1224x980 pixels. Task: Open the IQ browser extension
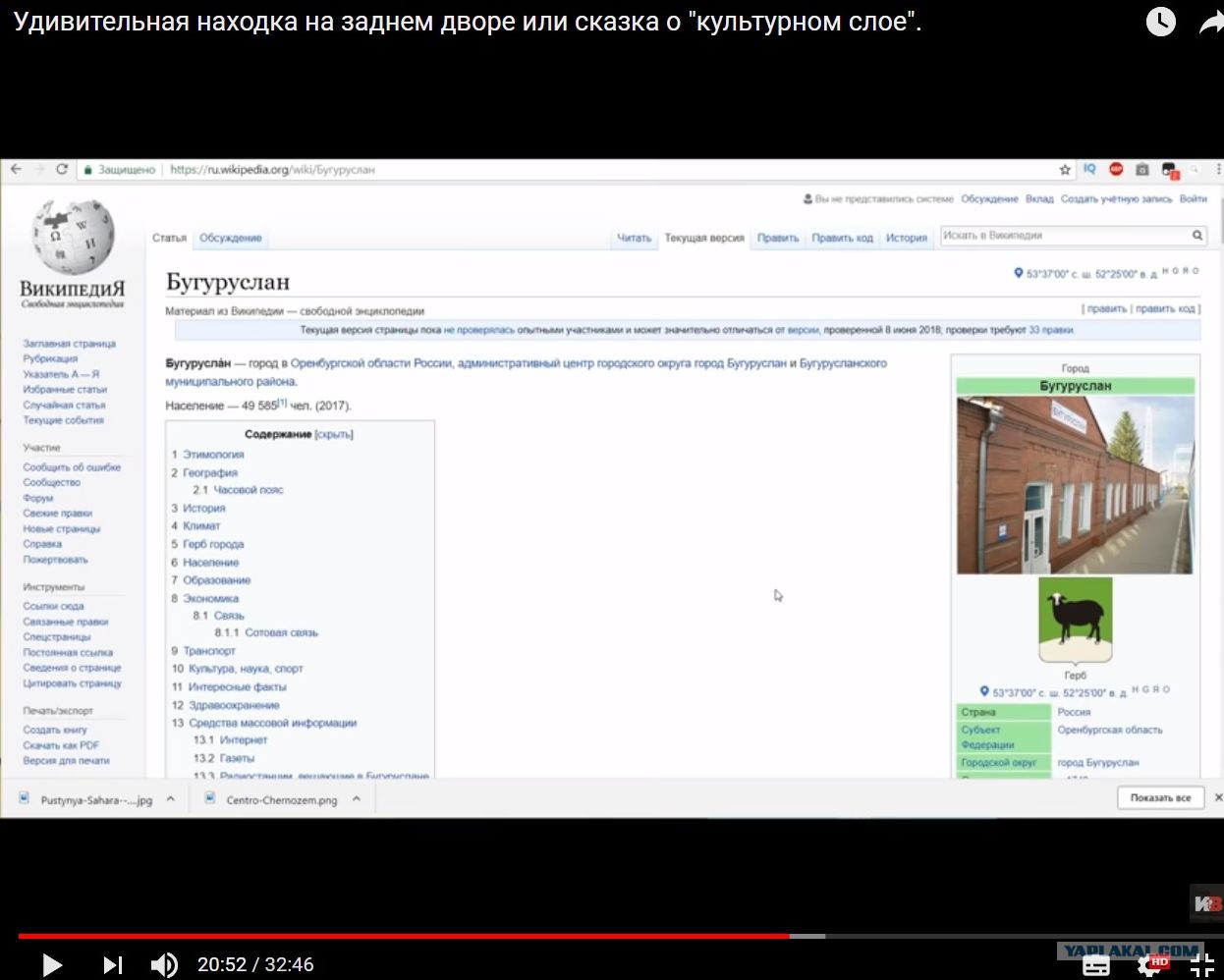(1089, 169)
